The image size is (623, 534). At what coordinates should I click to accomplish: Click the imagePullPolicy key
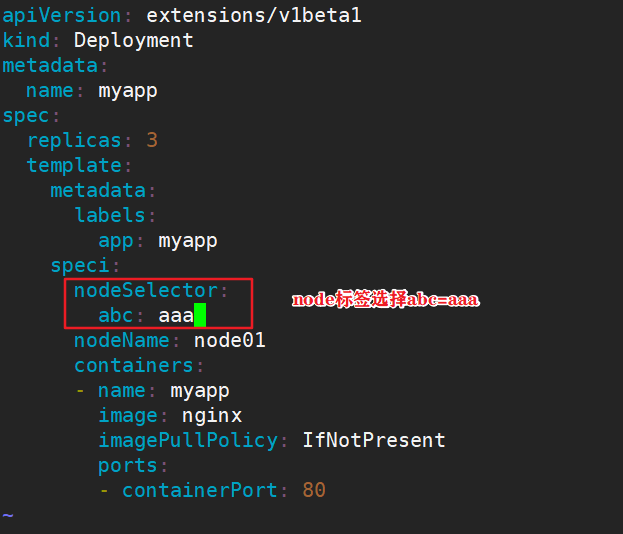pos(188,441)
